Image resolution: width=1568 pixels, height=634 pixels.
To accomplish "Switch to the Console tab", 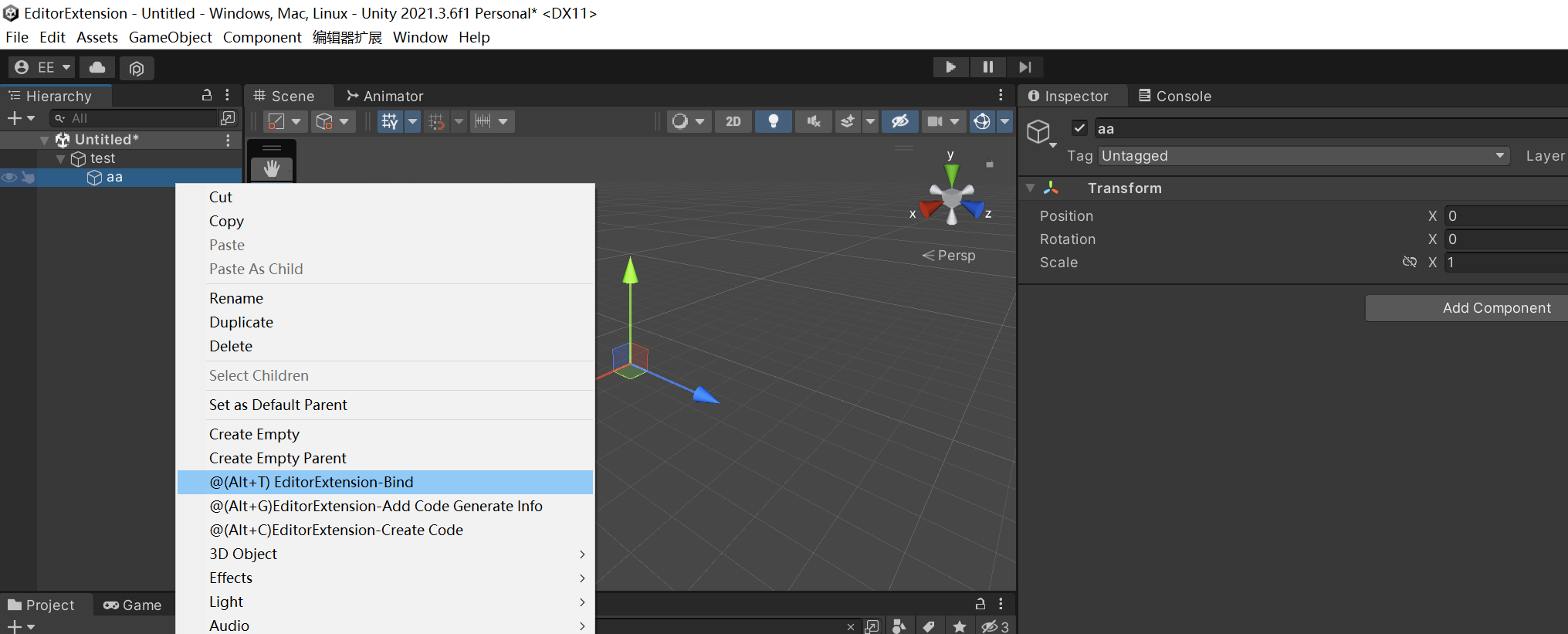I will tap(1175, 96).
